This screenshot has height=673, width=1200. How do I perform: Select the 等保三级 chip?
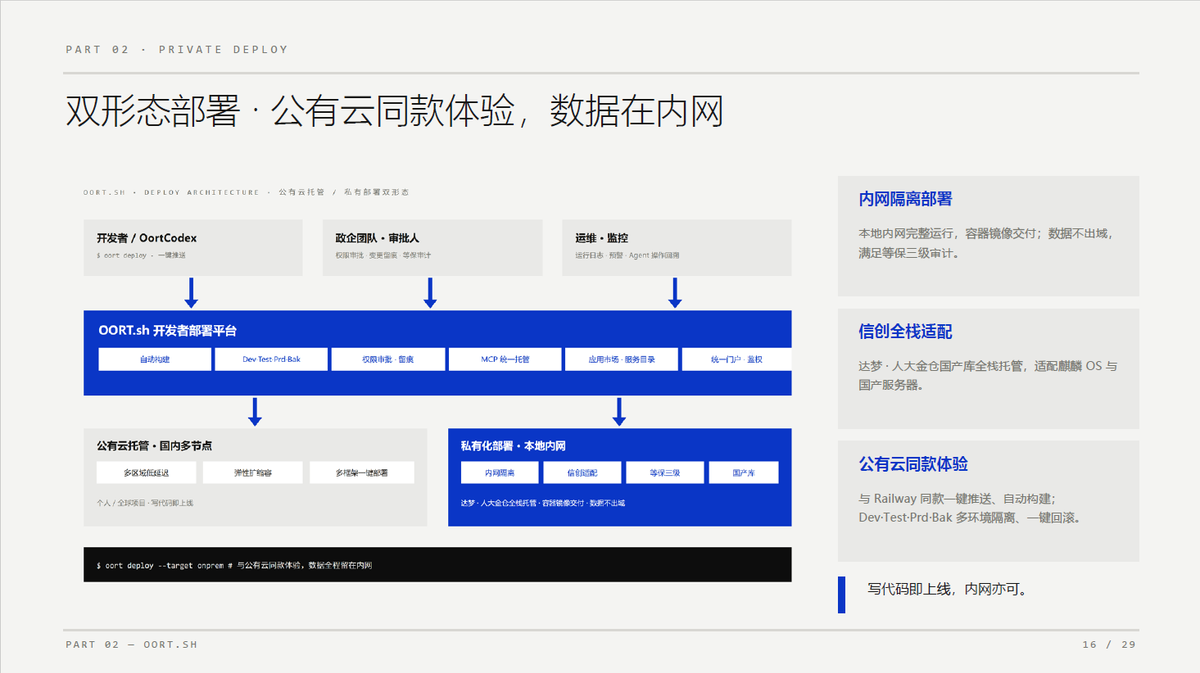tap(665, 473)
